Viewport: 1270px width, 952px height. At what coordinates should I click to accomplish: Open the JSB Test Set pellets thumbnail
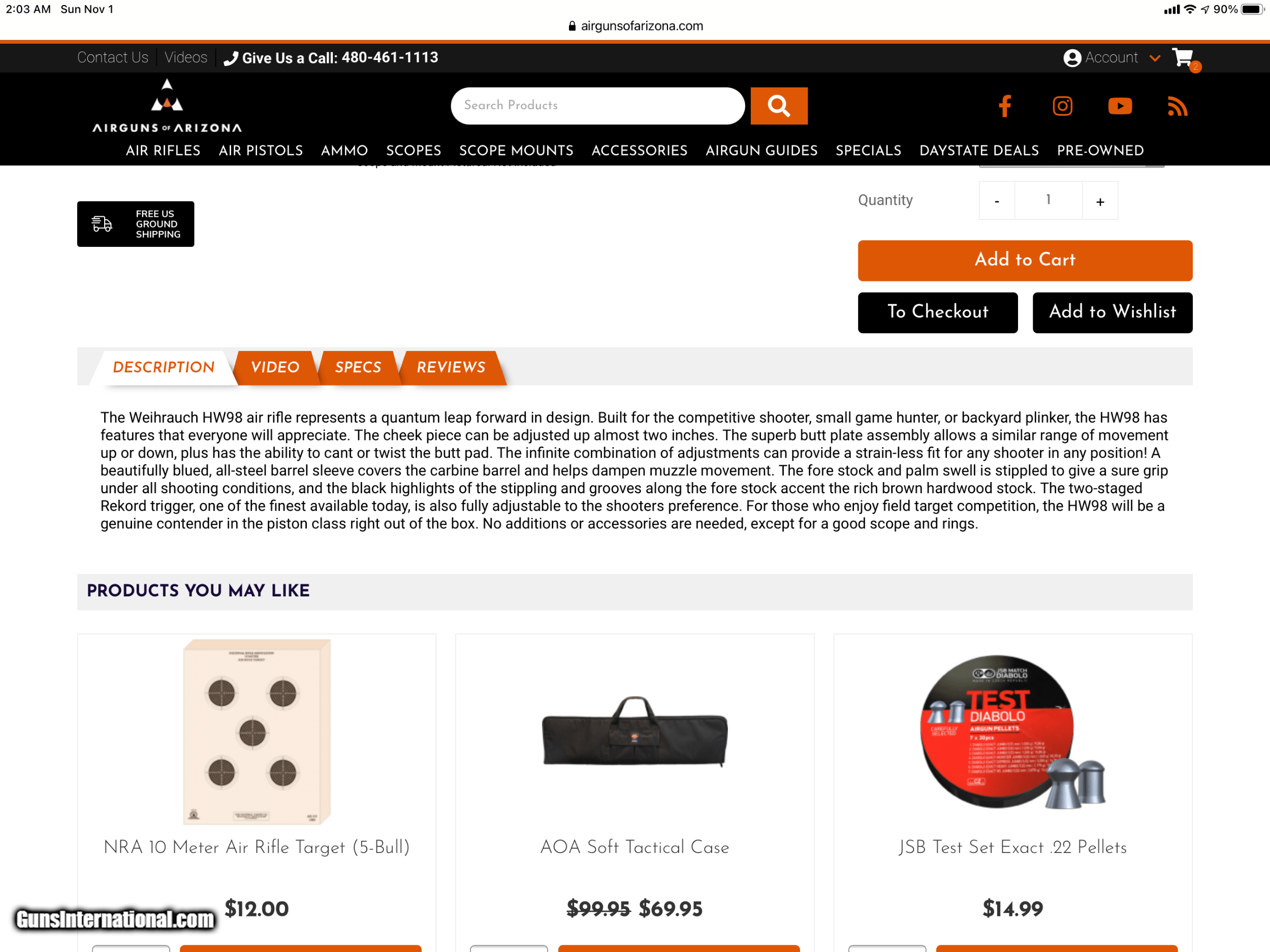1012,731
